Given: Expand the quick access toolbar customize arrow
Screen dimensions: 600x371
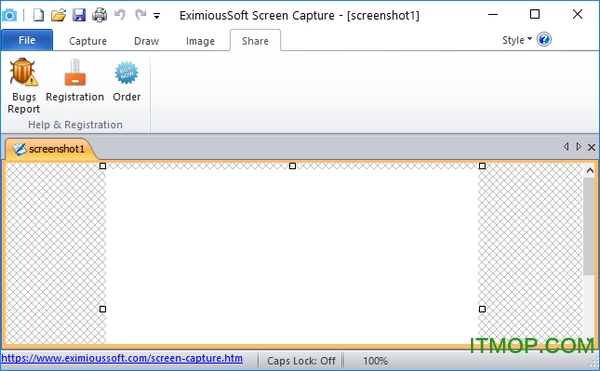Looking at the screenshot, I should click(157, 16).
